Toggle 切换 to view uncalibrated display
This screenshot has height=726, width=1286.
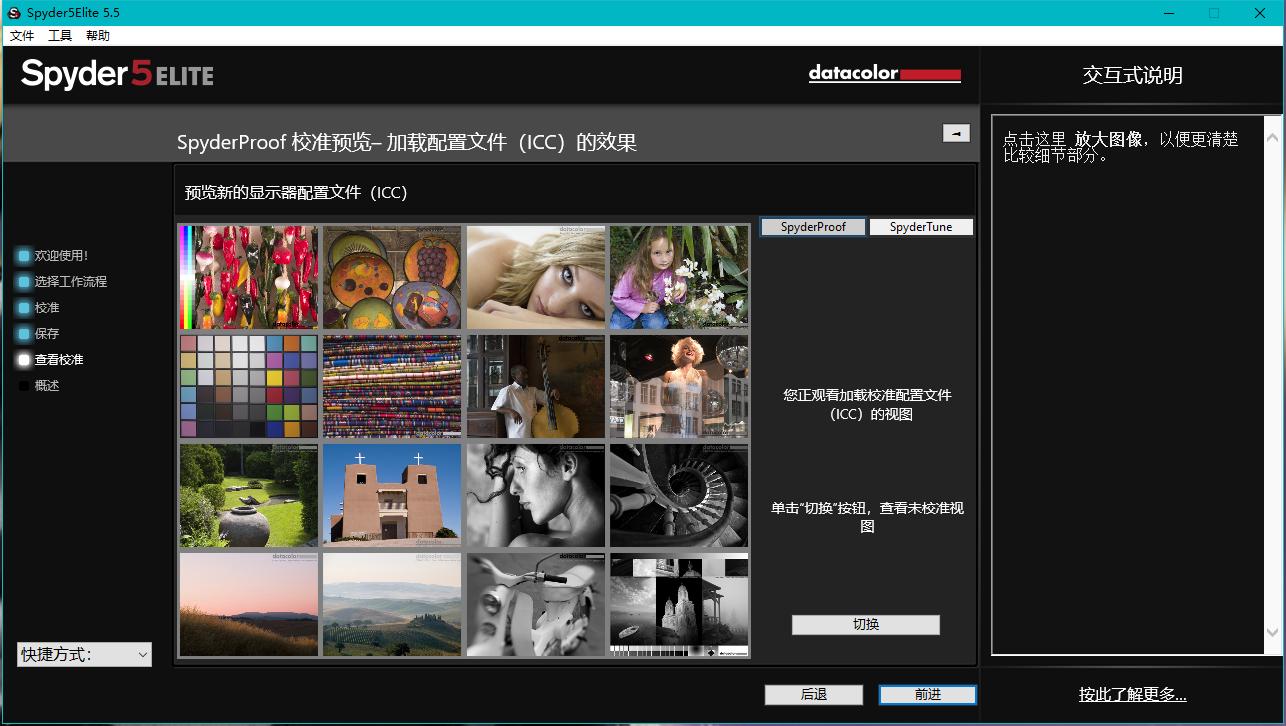865,624
